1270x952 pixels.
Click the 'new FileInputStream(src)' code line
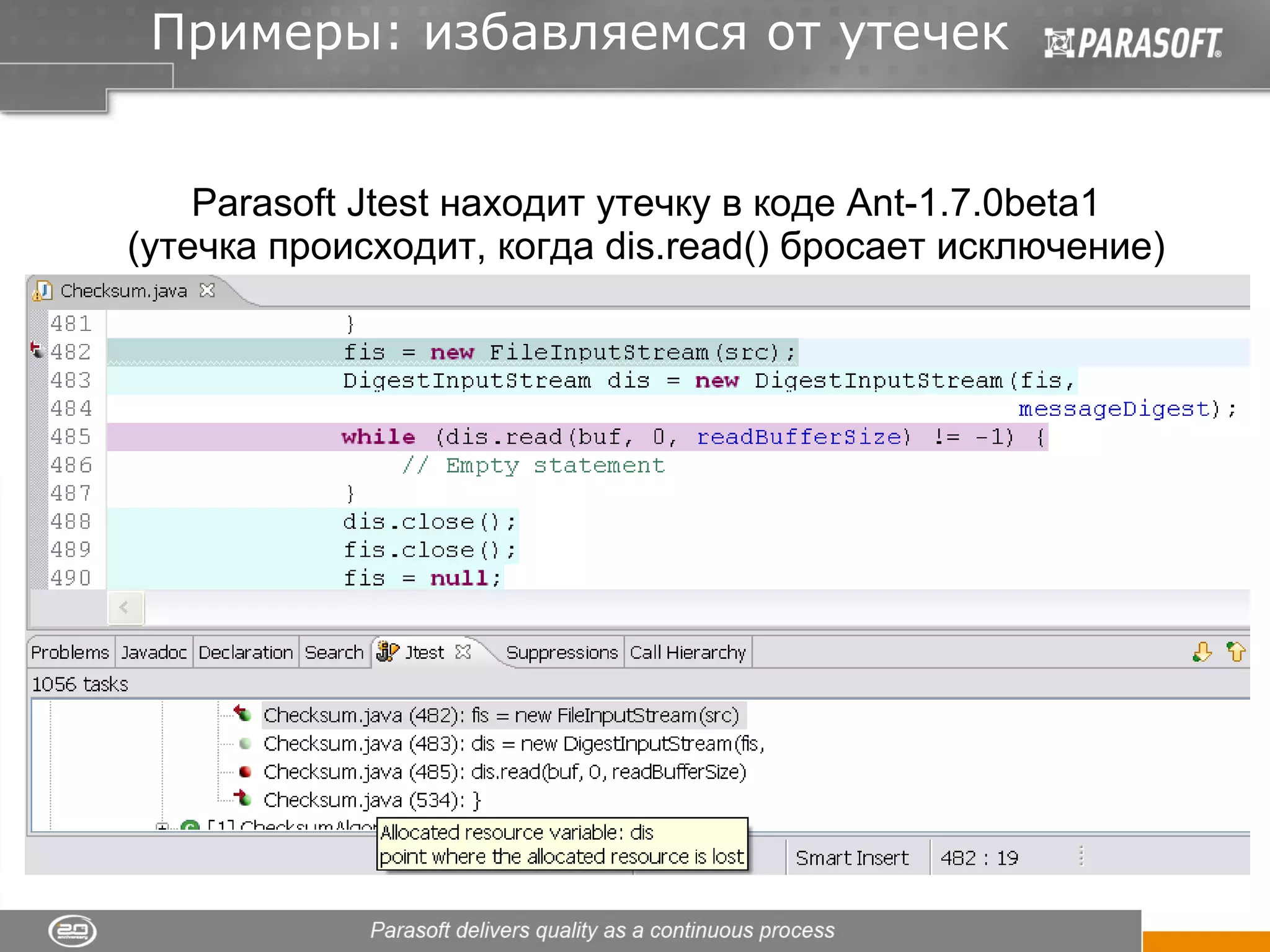coord(569,352)
